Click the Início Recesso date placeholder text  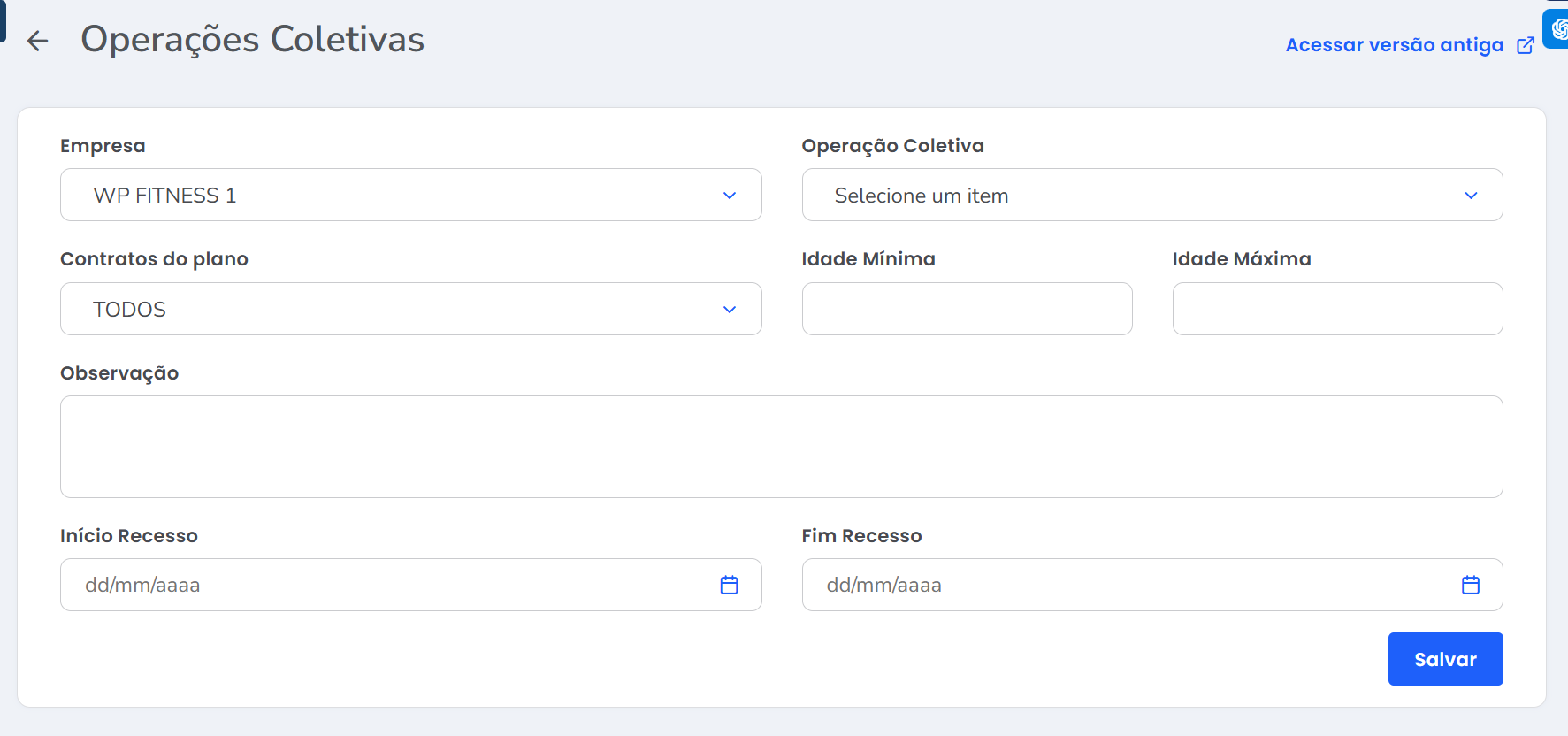click(142, 586)
